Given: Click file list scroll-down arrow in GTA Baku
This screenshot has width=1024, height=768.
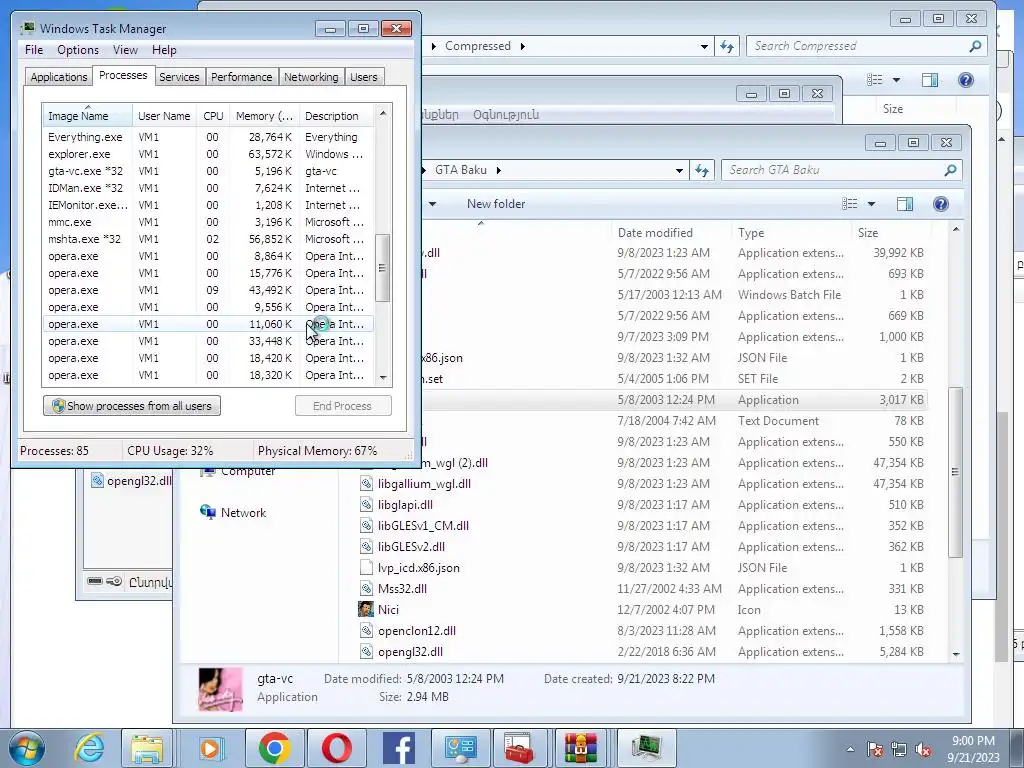Looking at the screenshot, I should 956,654.
